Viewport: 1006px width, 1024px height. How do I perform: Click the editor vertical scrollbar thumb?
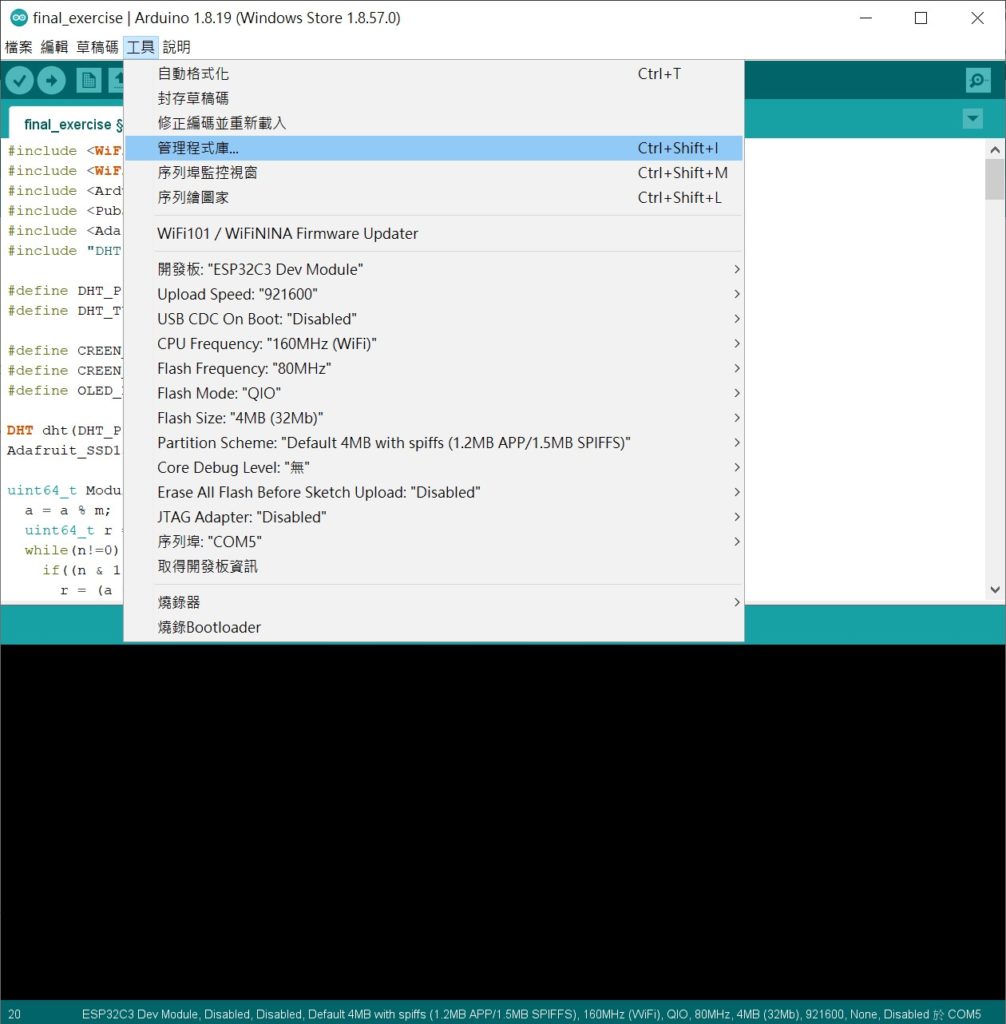click(x=995, y=180)
